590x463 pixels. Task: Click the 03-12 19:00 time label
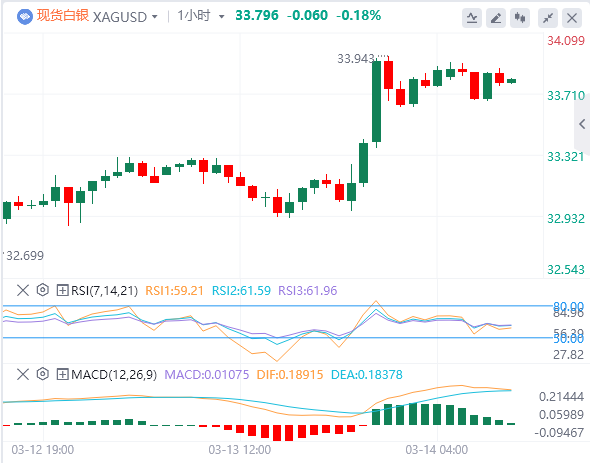point(43,450)
